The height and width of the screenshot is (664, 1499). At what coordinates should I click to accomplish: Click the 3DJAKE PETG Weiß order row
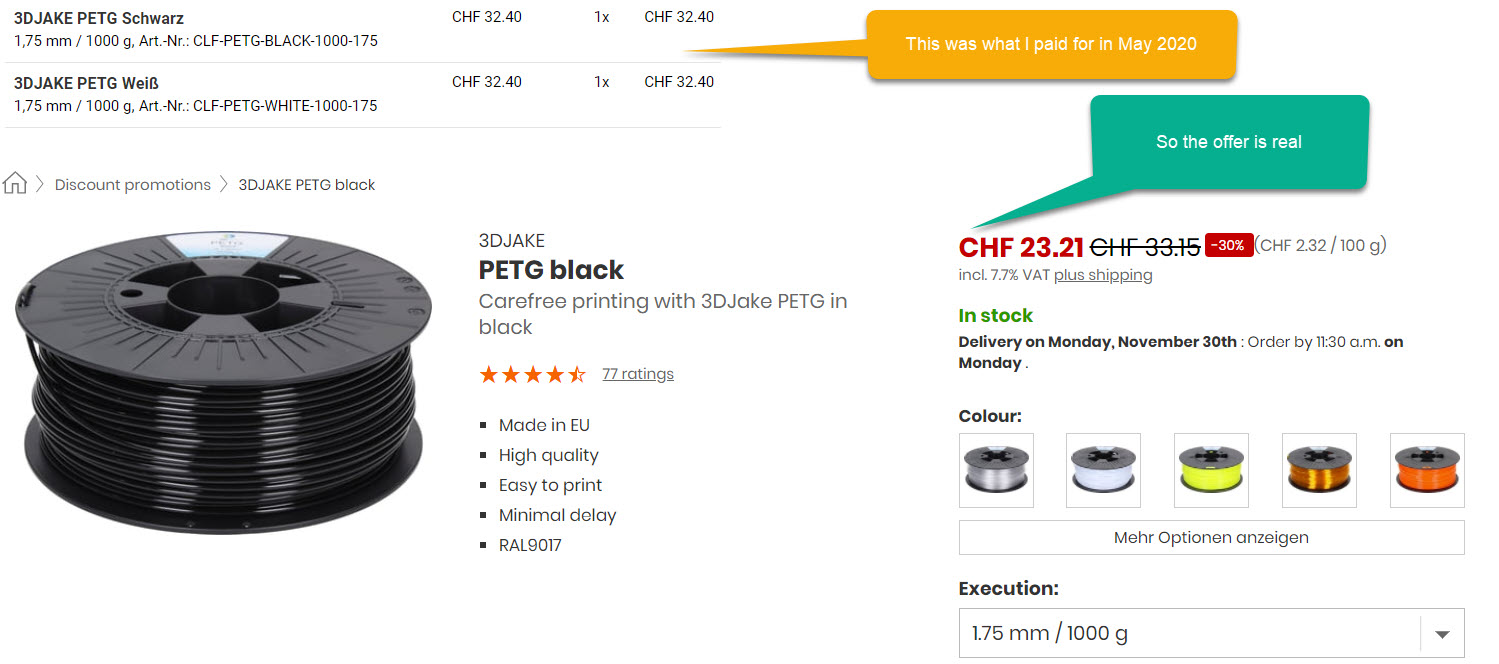pos(86,83)
